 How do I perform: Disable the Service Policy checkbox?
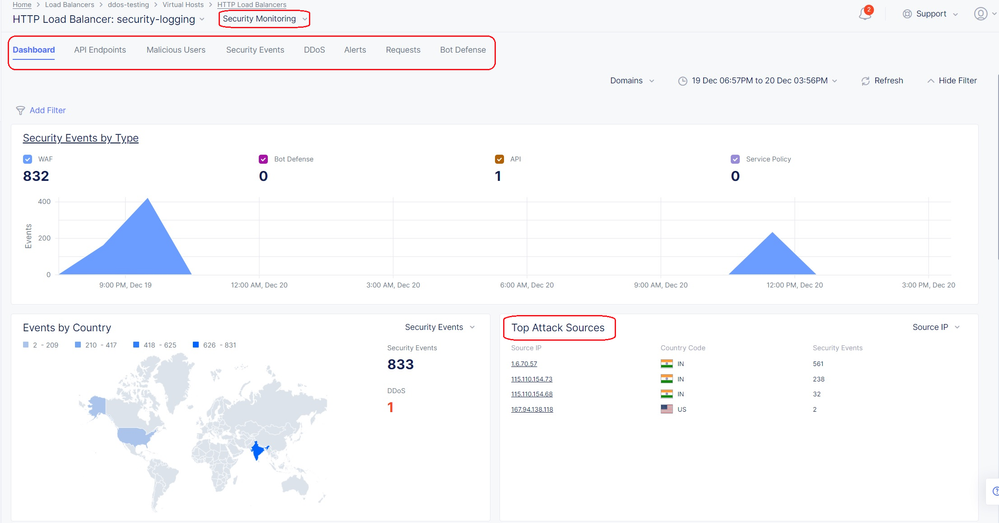(x=735, y=159)
